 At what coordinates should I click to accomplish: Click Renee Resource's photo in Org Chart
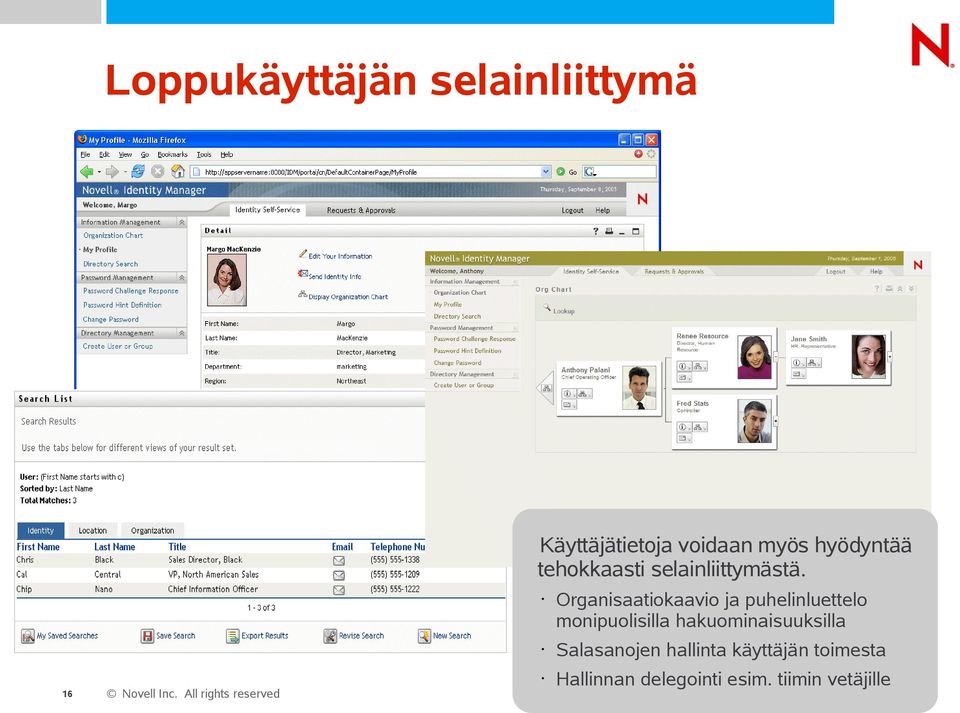point(754,357)
